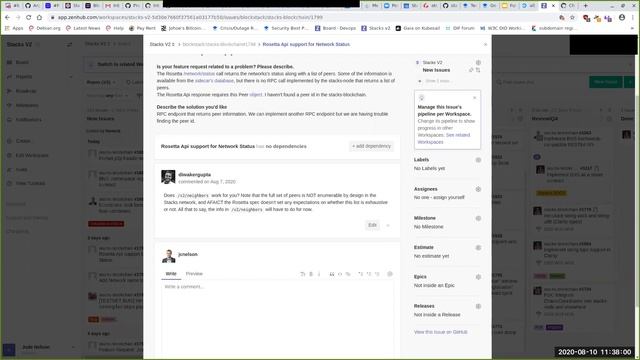Click the Board icon in the left sidebar

click(9, 62)
